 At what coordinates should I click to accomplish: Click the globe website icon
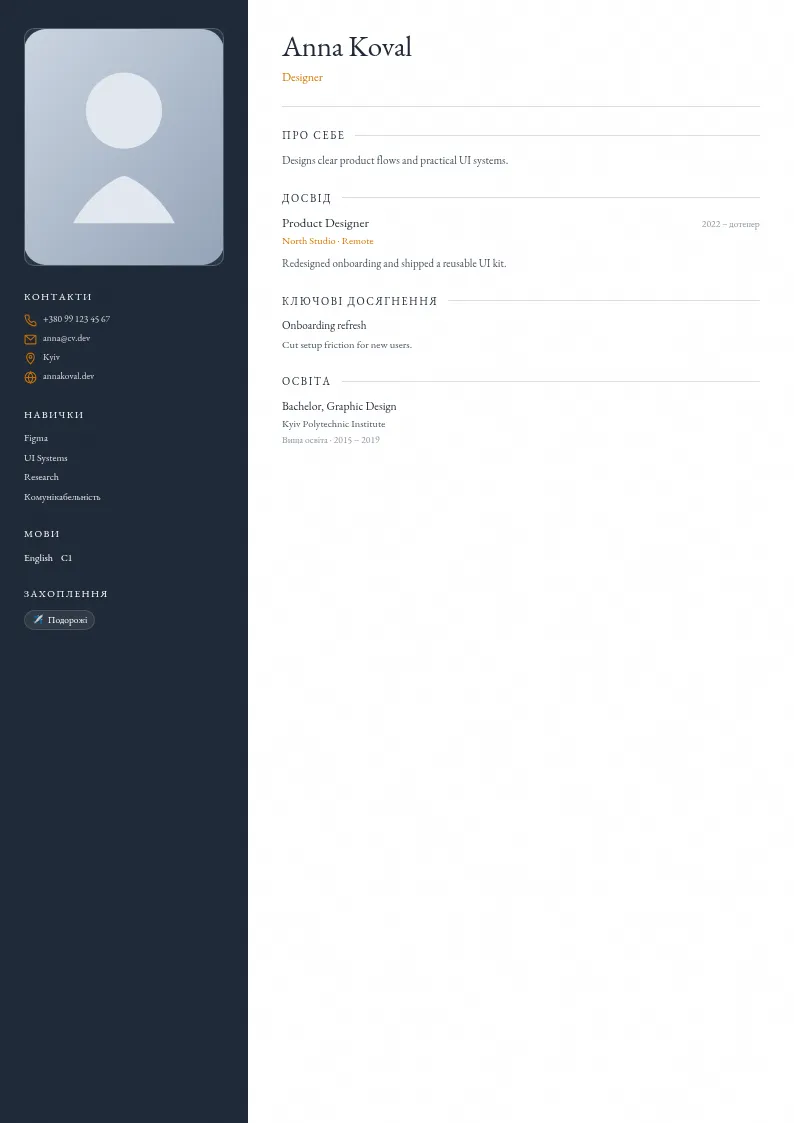30,377
